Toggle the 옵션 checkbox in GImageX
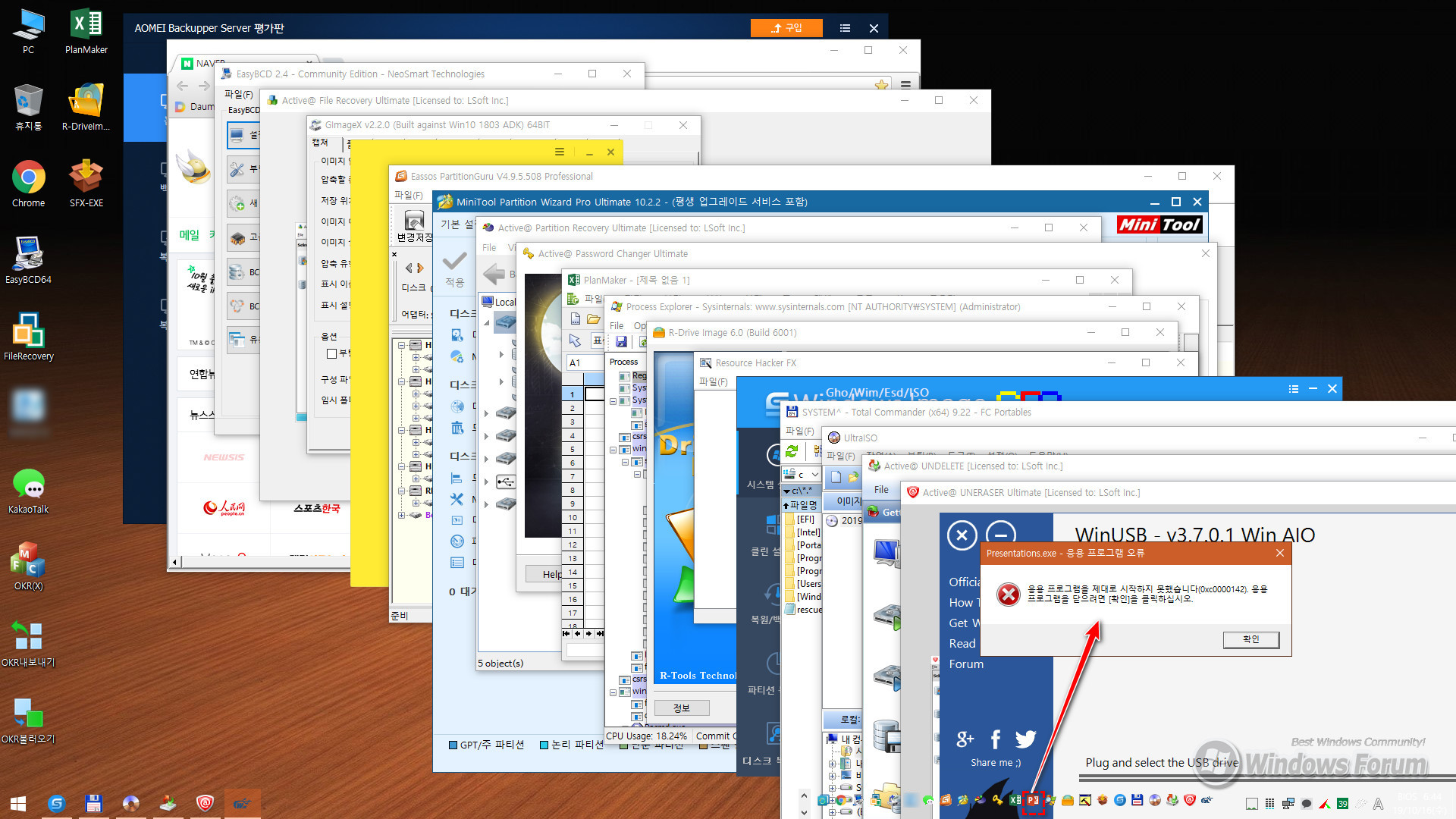The width and height of the screenshot is (1456, 819). [x=331, y=353]
